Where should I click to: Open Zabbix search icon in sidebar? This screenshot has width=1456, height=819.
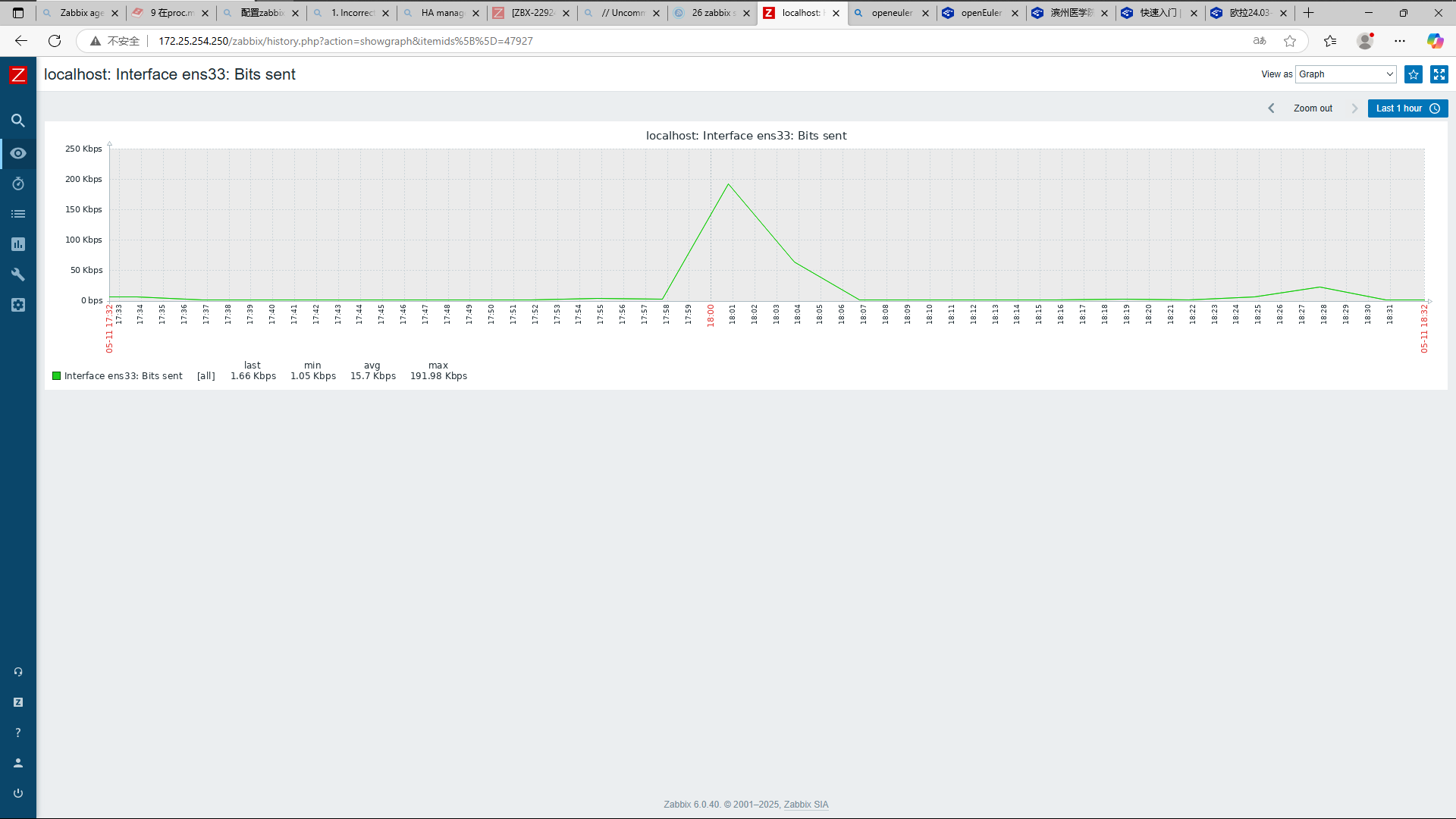[18, 121]
